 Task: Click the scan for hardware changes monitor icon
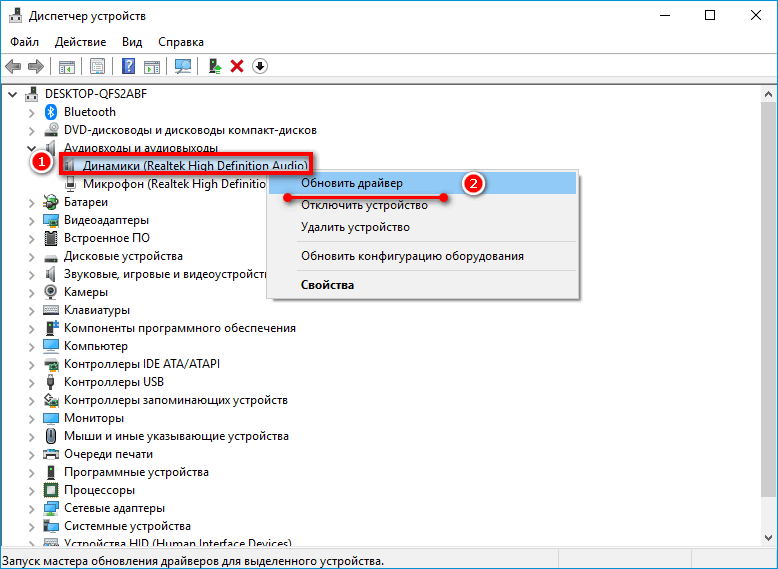tap(183, 66)
